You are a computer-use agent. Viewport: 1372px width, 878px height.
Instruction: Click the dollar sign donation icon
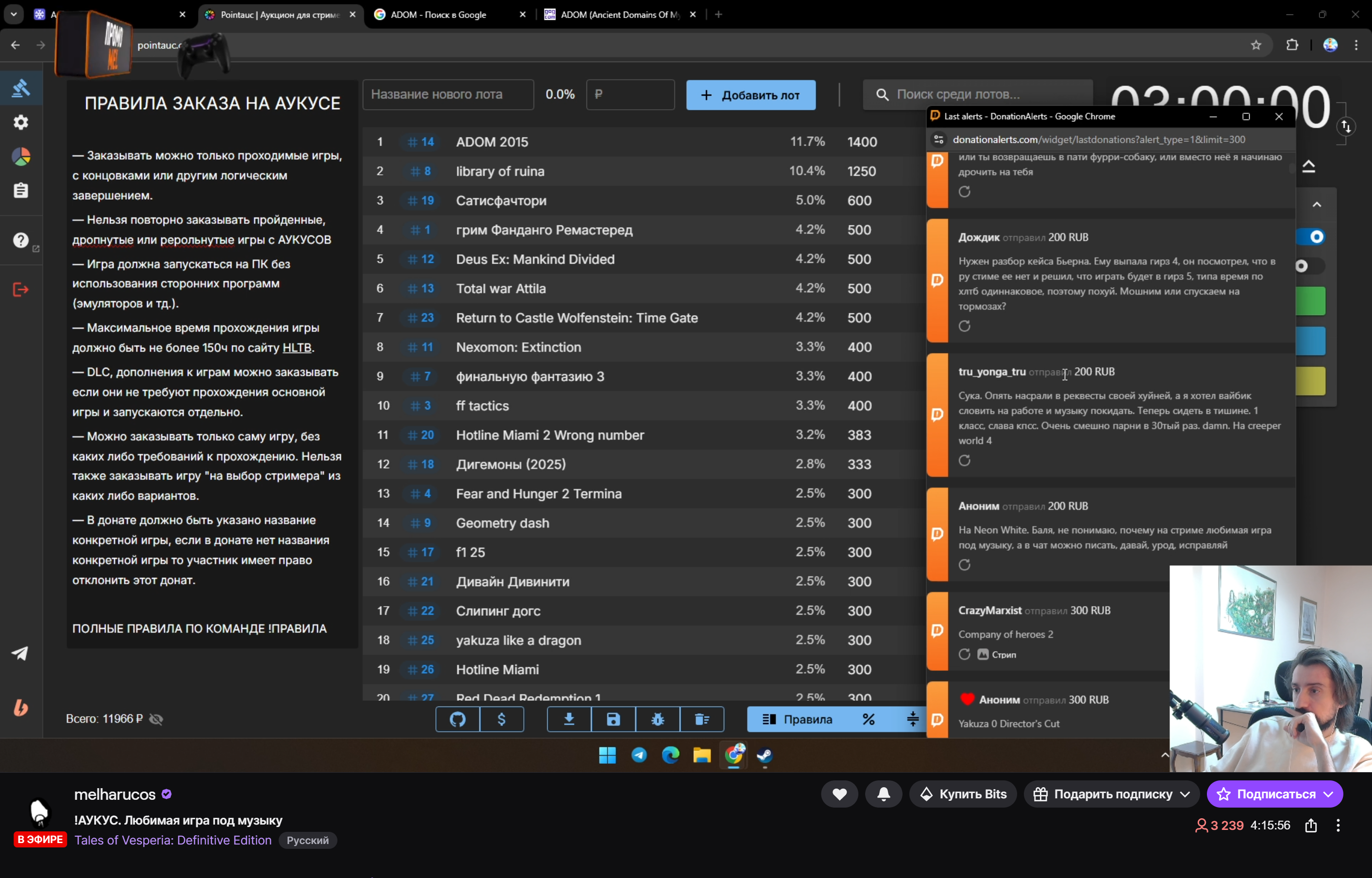click(502, 720)
